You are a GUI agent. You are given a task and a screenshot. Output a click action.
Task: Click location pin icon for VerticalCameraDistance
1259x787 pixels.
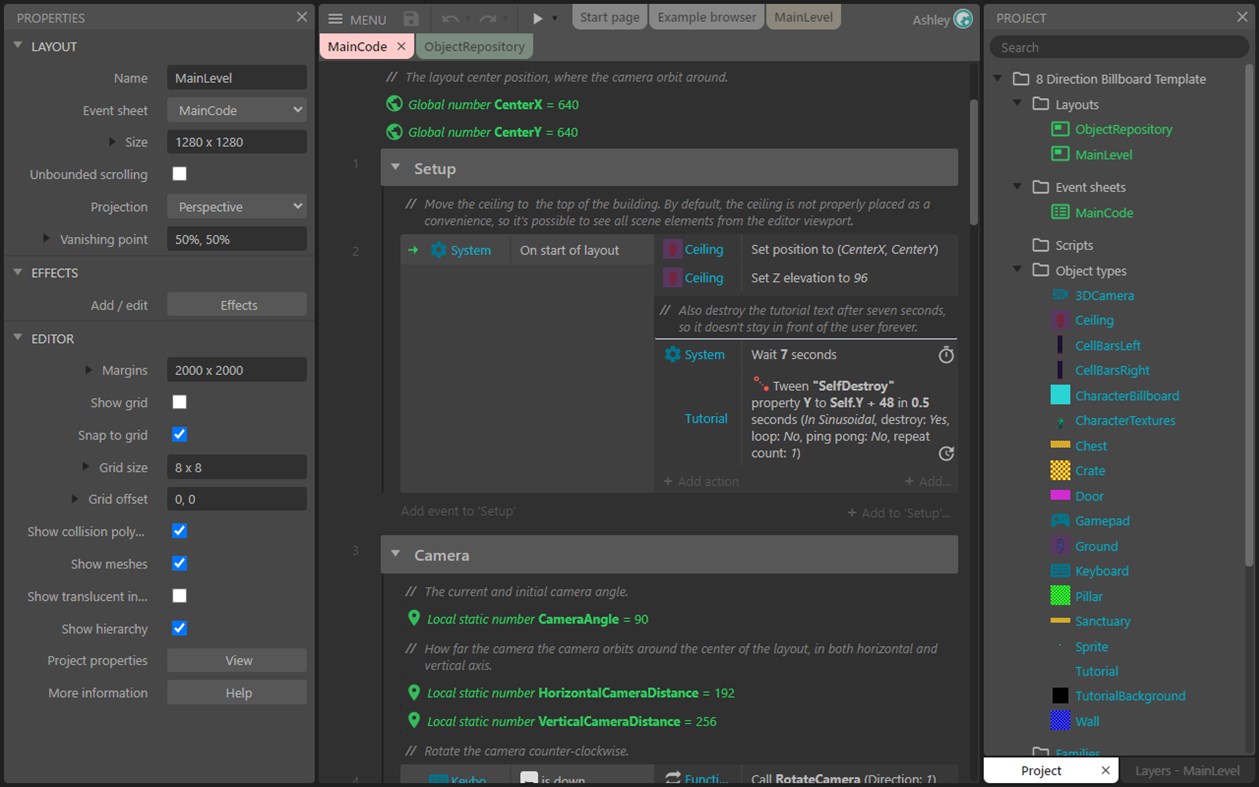(x=414, y=720)
